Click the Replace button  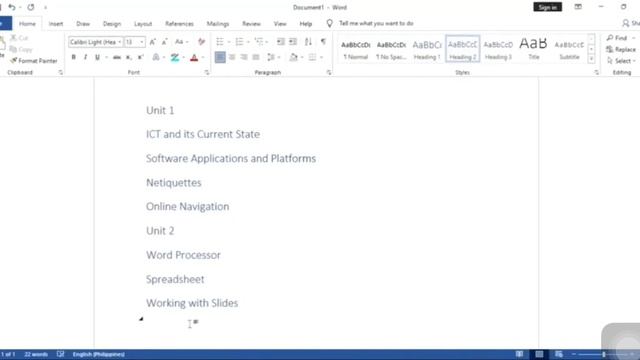click(621, 49)
